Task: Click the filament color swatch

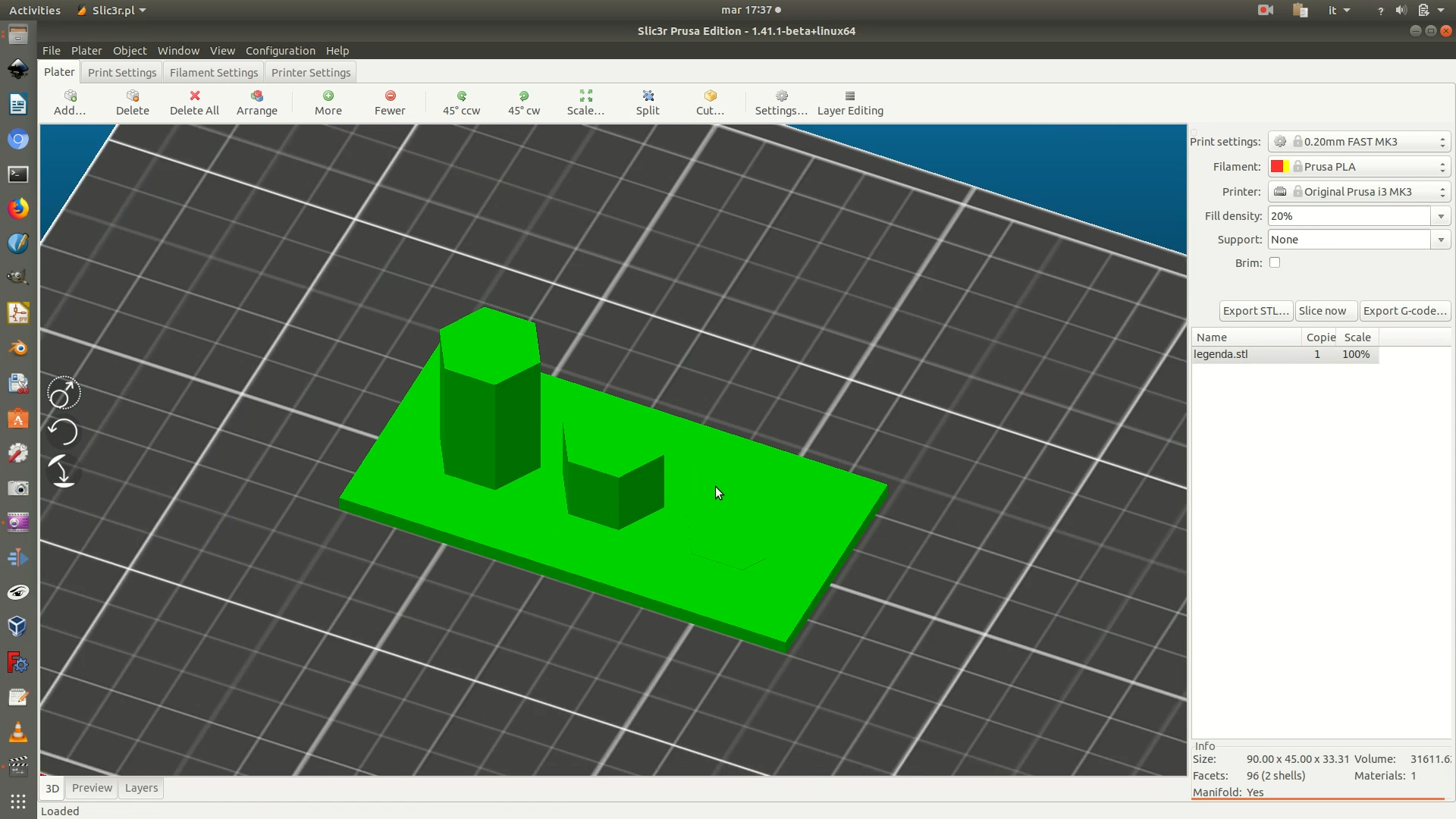Action: point(1280,167)
